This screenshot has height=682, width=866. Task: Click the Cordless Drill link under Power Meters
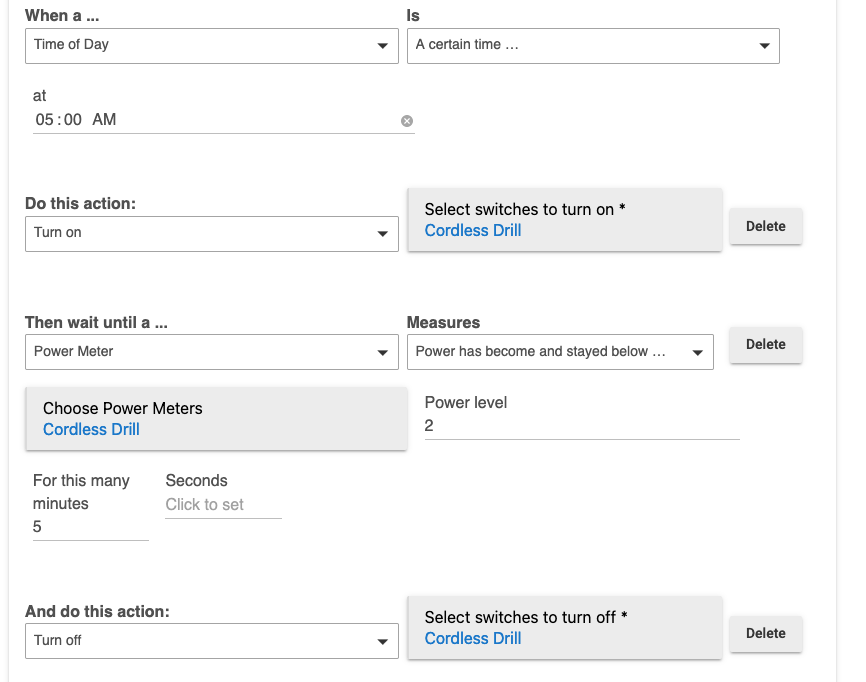tap(91, 430)
